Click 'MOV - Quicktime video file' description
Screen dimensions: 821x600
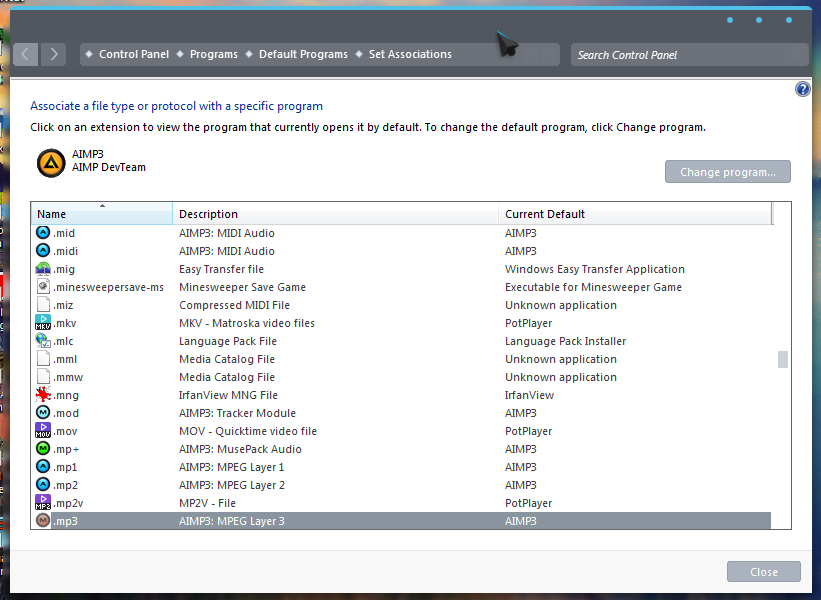[x=248, y=431]
